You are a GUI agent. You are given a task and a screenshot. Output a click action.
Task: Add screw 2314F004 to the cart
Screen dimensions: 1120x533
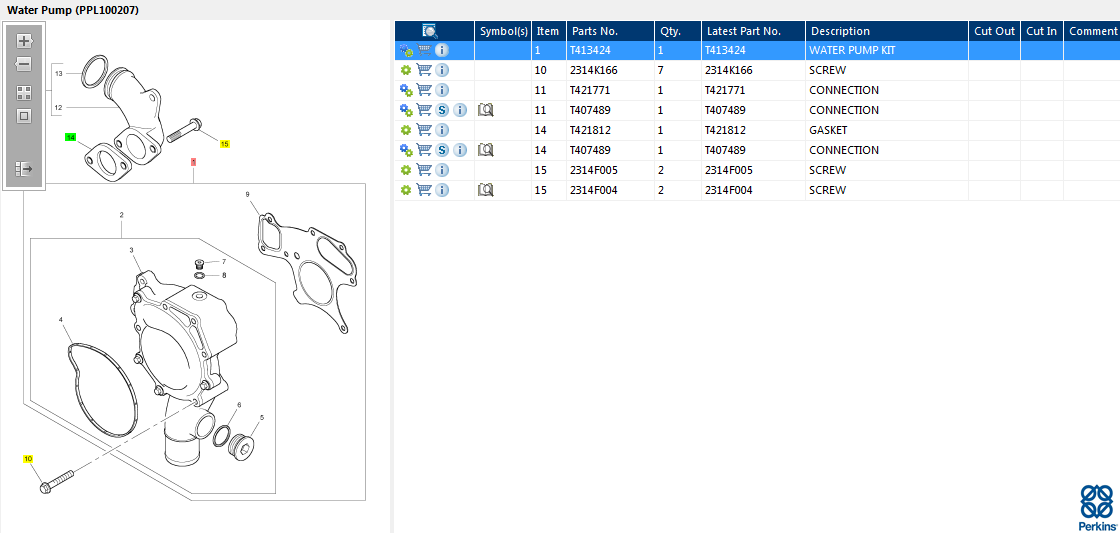(x=424, y=190)
